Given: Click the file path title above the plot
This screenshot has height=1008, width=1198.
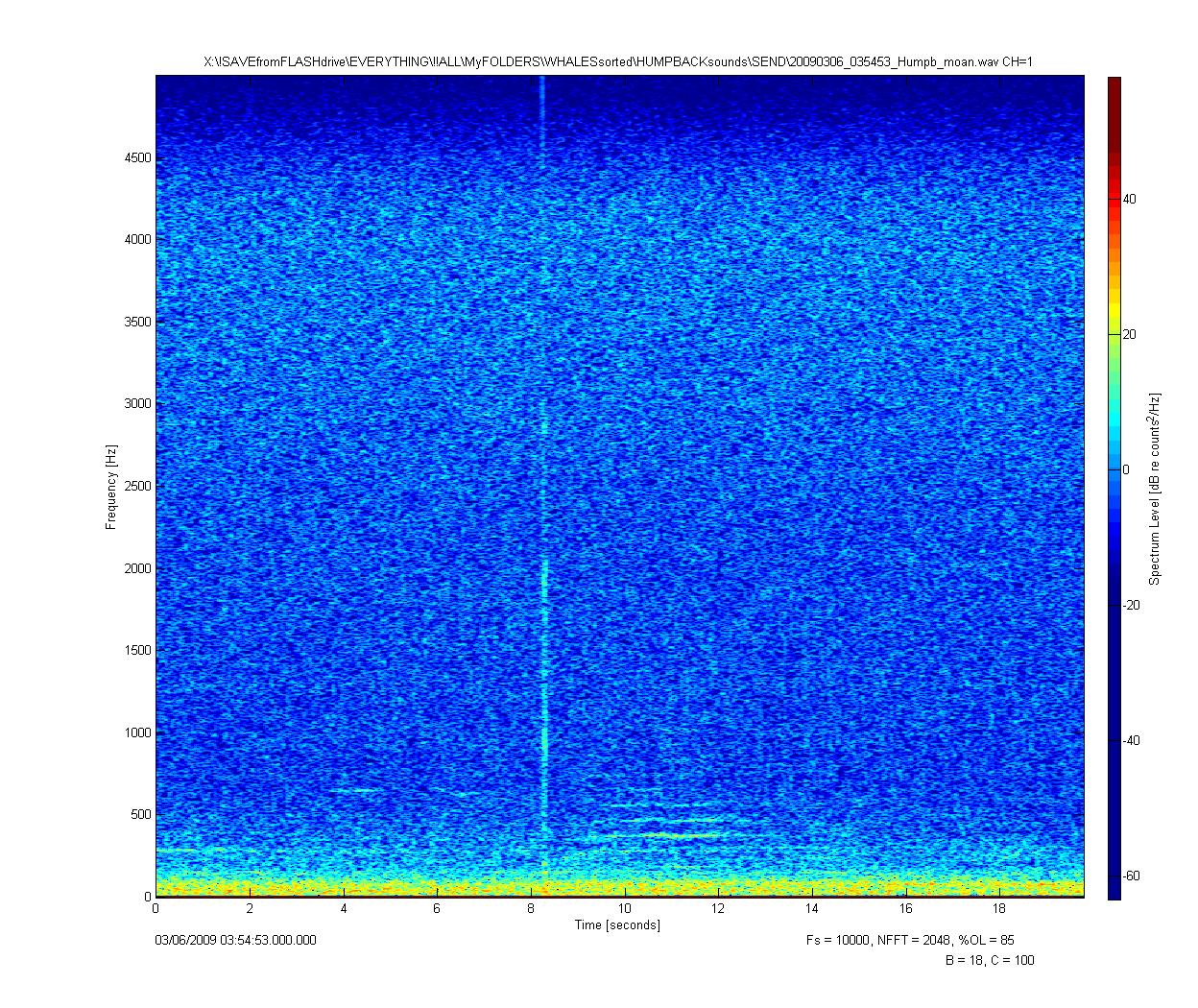Looking at the screenshot, I should (x=618, y=61).
